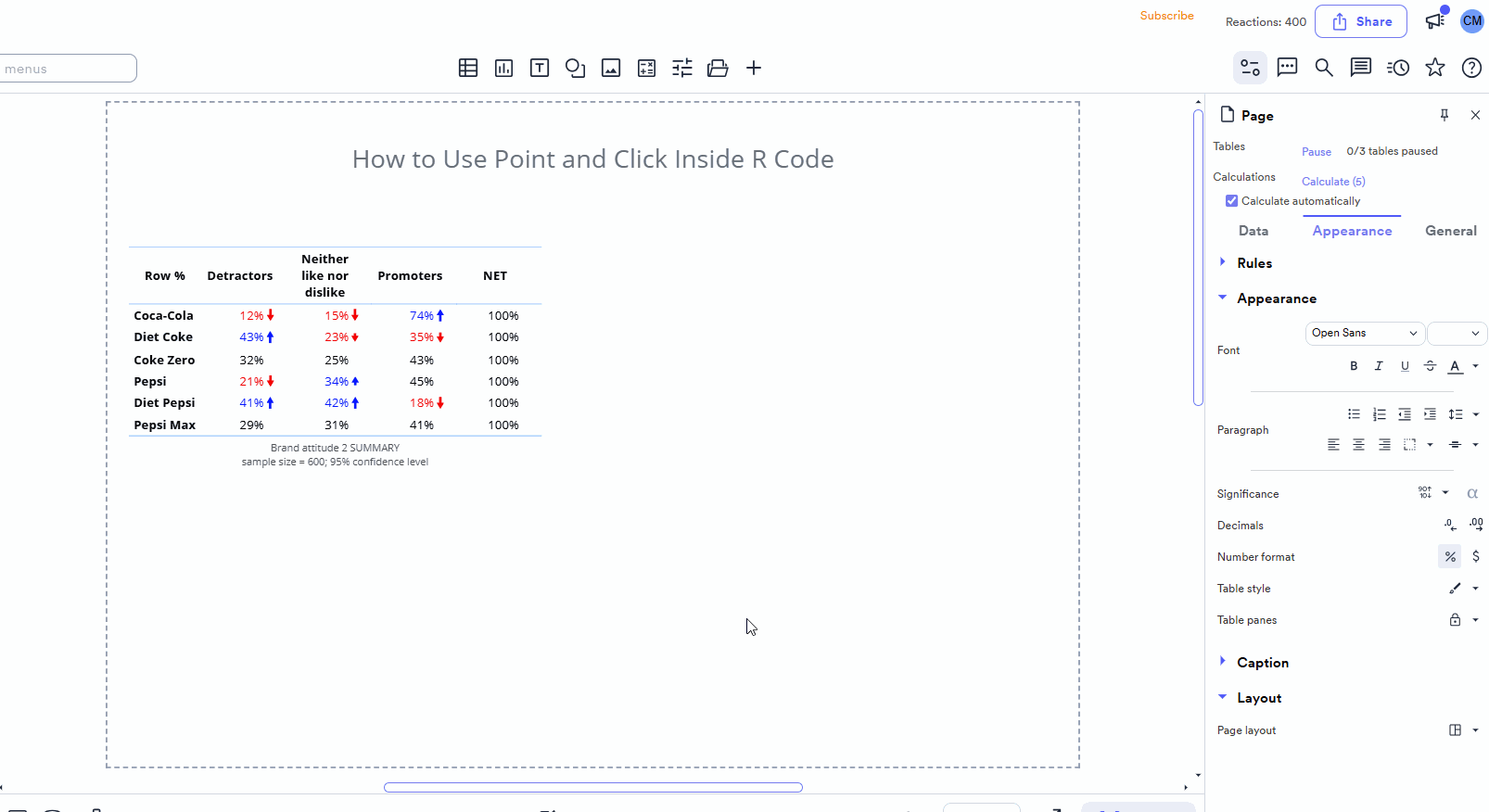Apply italic formatting in the Appearance panel

coord(1379,366)
